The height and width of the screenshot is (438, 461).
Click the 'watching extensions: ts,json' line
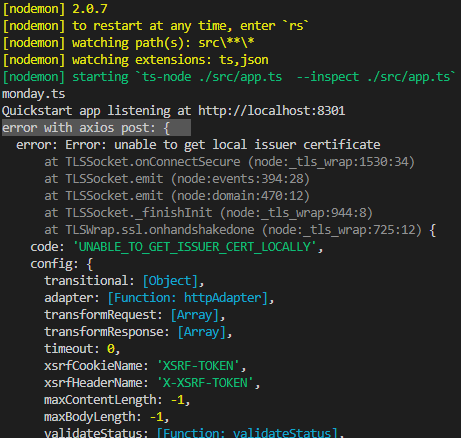pyautogui.click(x=135, y=60)
